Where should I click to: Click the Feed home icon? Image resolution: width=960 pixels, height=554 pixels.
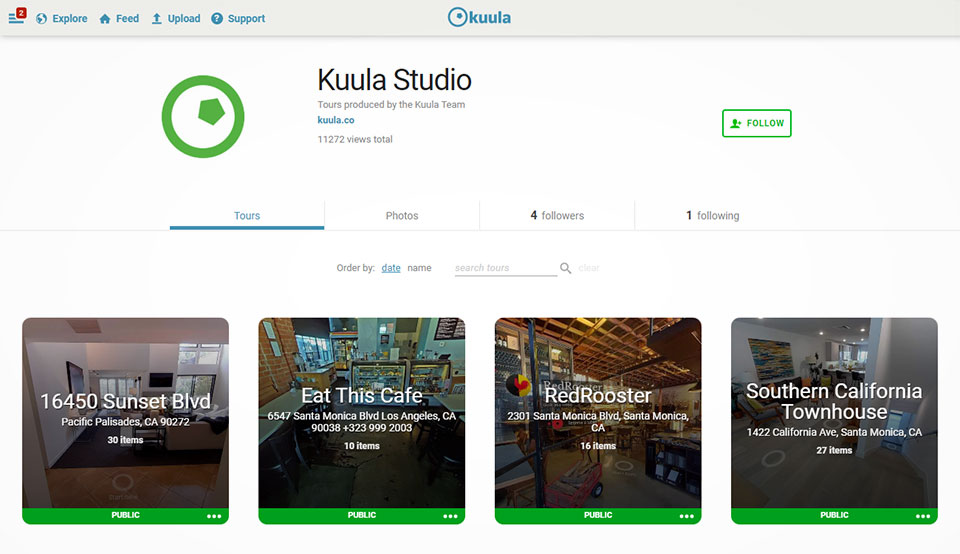click(x=105, y=18)
